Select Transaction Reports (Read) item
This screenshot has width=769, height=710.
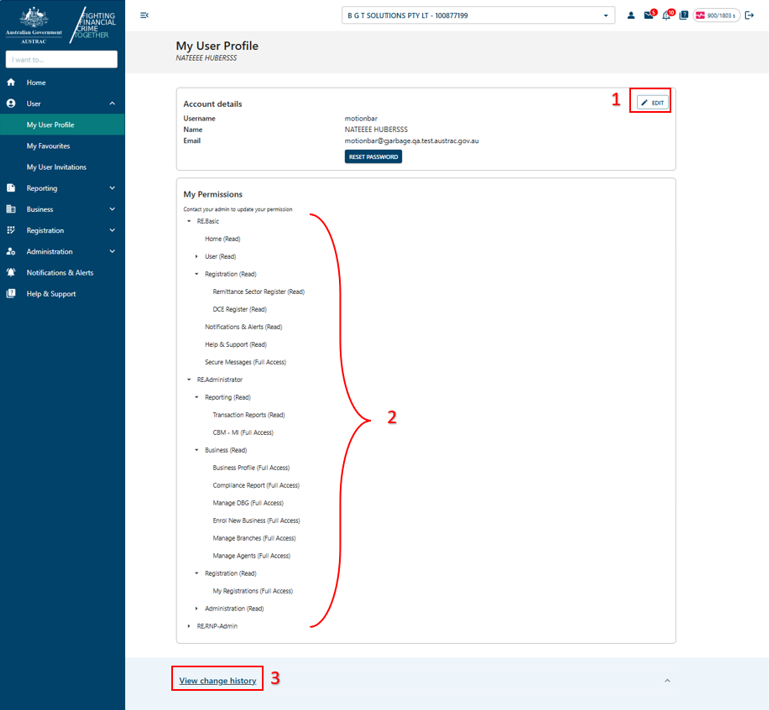pos(249,415)
